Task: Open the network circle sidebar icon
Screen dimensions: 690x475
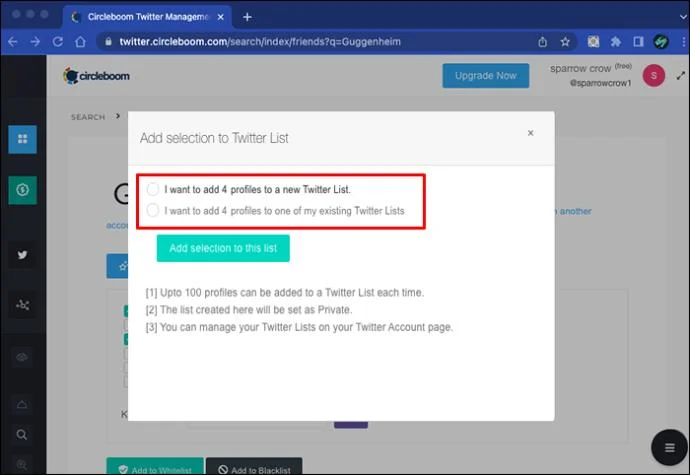Action: (x=22, y=305)
